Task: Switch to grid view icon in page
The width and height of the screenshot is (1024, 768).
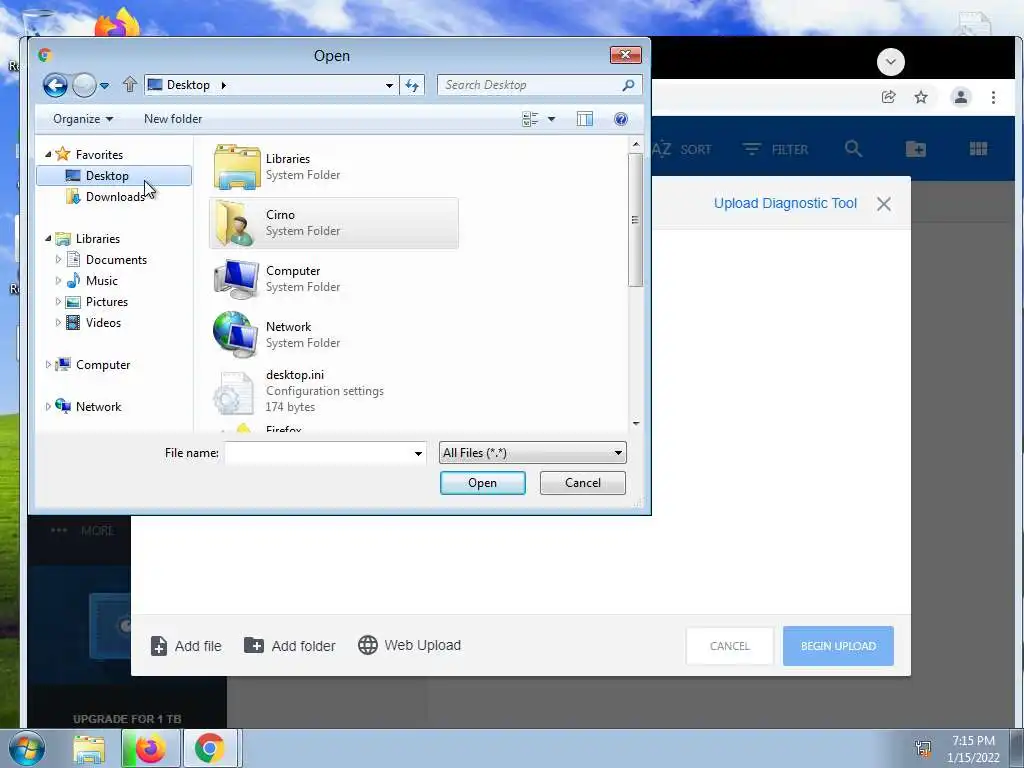Action: [978, 149]
